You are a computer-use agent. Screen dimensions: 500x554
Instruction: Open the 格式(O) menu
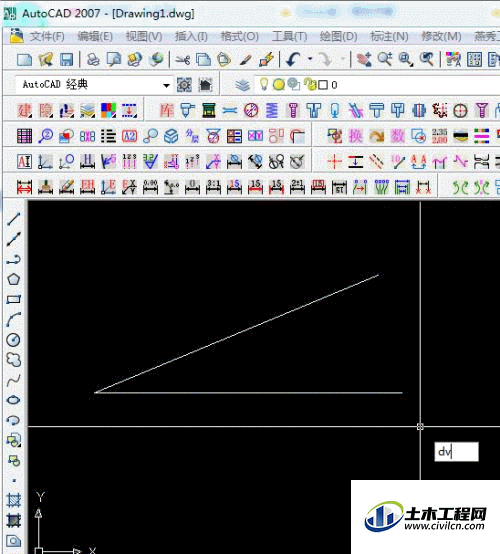(240, 36)
